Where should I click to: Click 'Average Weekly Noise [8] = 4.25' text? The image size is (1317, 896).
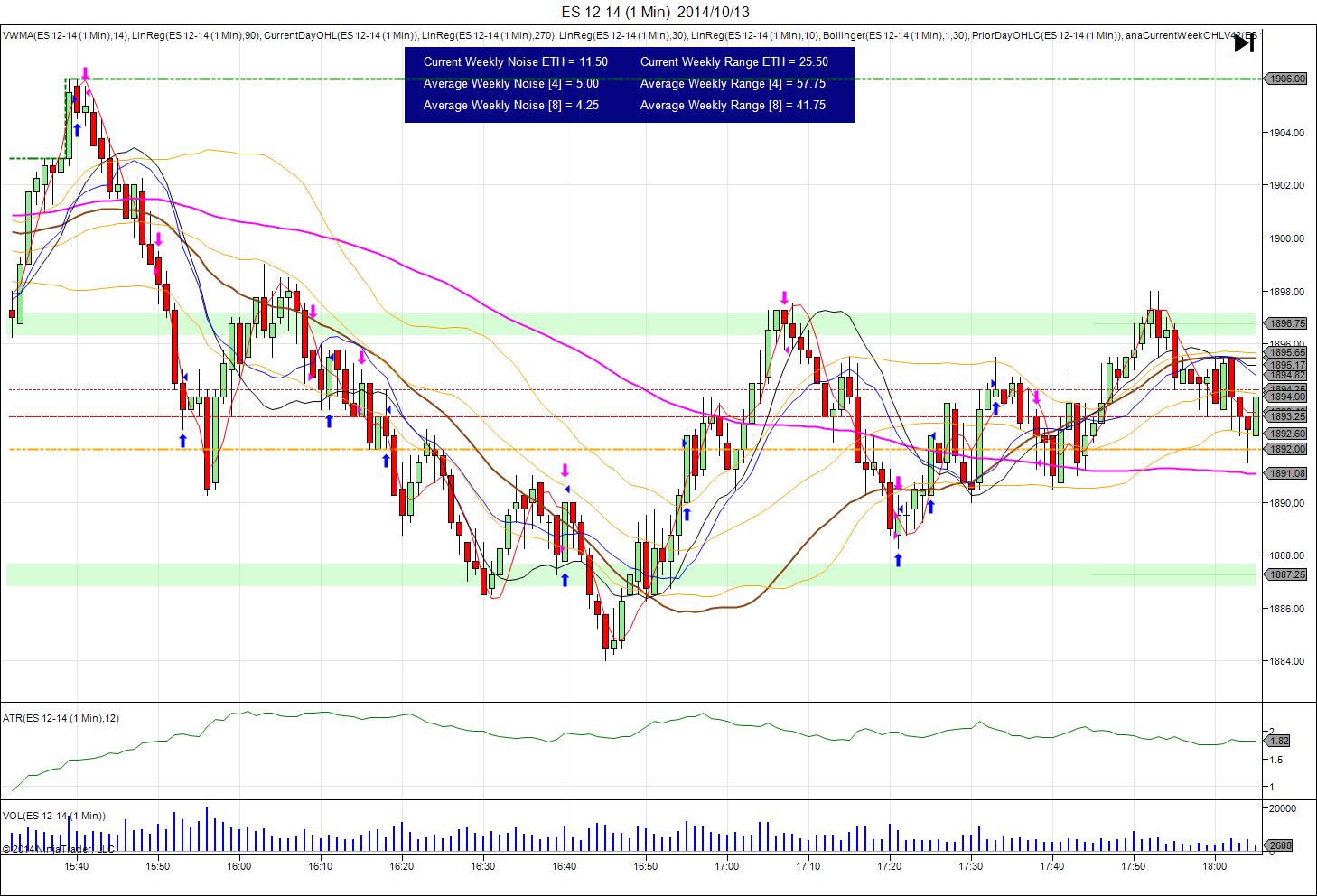pos(511,106)
